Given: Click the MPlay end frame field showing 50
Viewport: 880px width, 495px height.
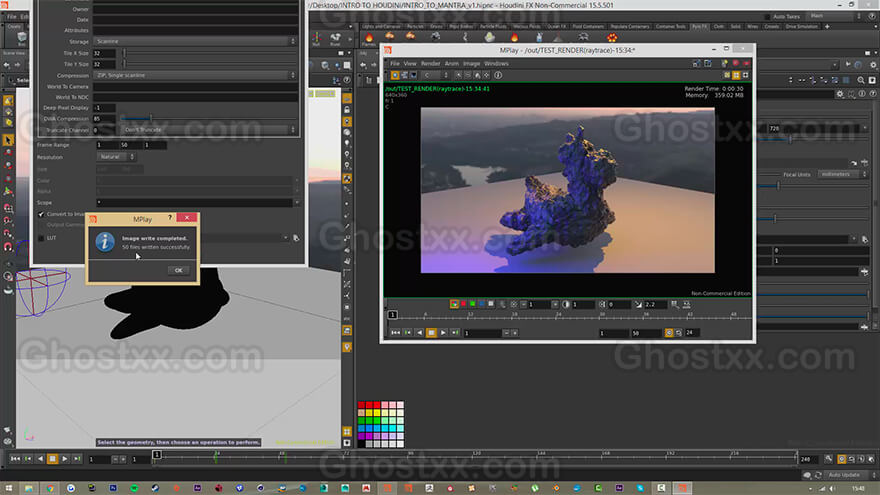Looking at the screenshot, I should tap(646, 333).
